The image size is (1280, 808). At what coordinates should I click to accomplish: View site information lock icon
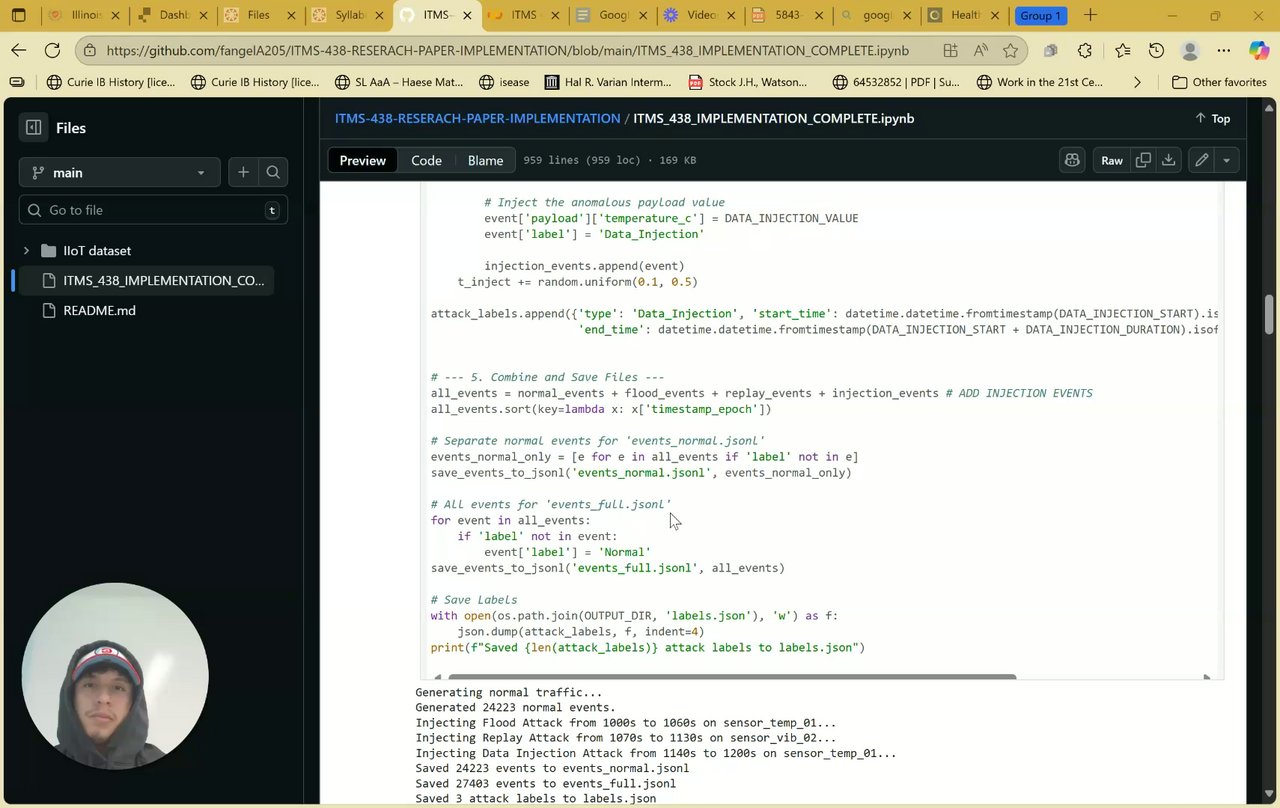point(90,50)
